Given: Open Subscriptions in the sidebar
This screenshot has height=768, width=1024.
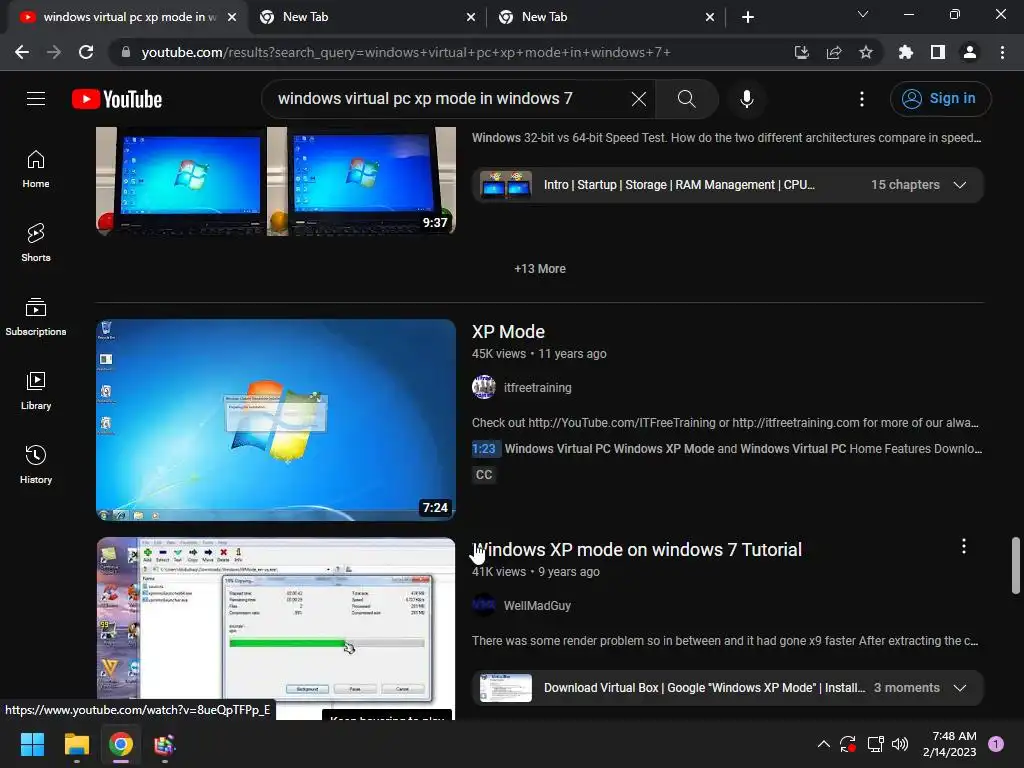Looking at the screenshot, I should tap(36, 317).
